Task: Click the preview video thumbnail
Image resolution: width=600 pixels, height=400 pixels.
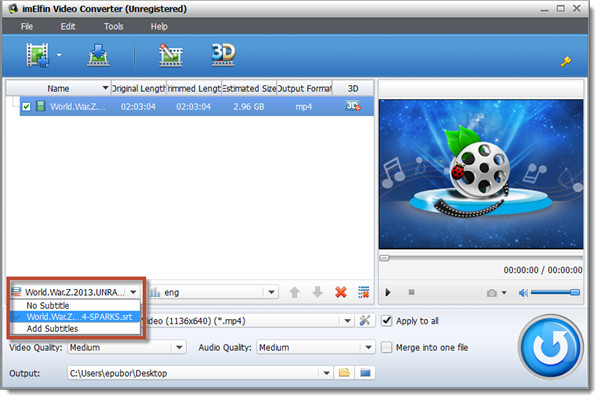Action: (481, 174)
